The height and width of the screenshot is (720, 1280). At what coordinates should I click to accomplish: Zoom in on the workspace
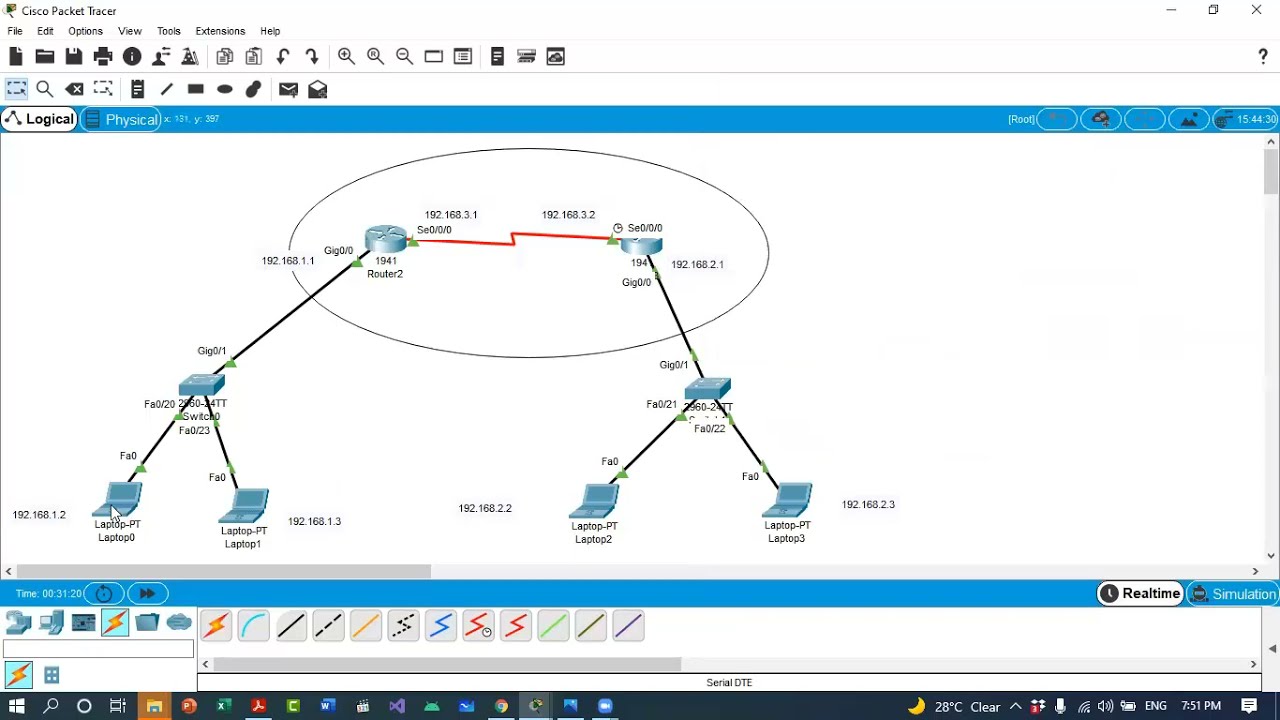point(346,57)
